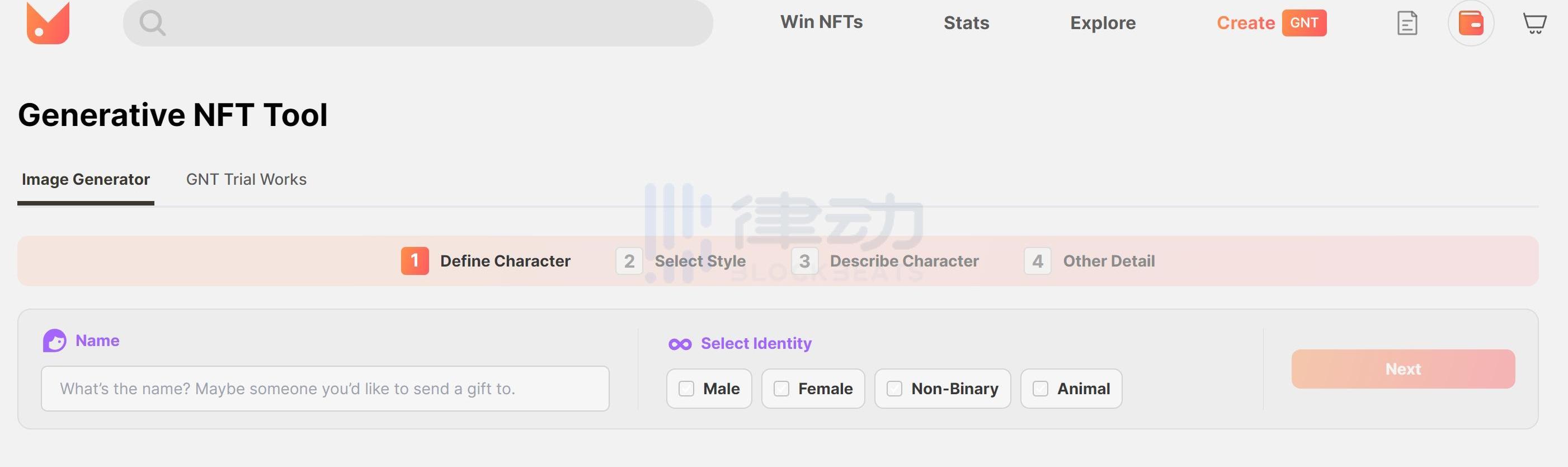The height and width of the screenshot is (467, 1568).
Task: Open the Stats page link
Action: [966, 23]
